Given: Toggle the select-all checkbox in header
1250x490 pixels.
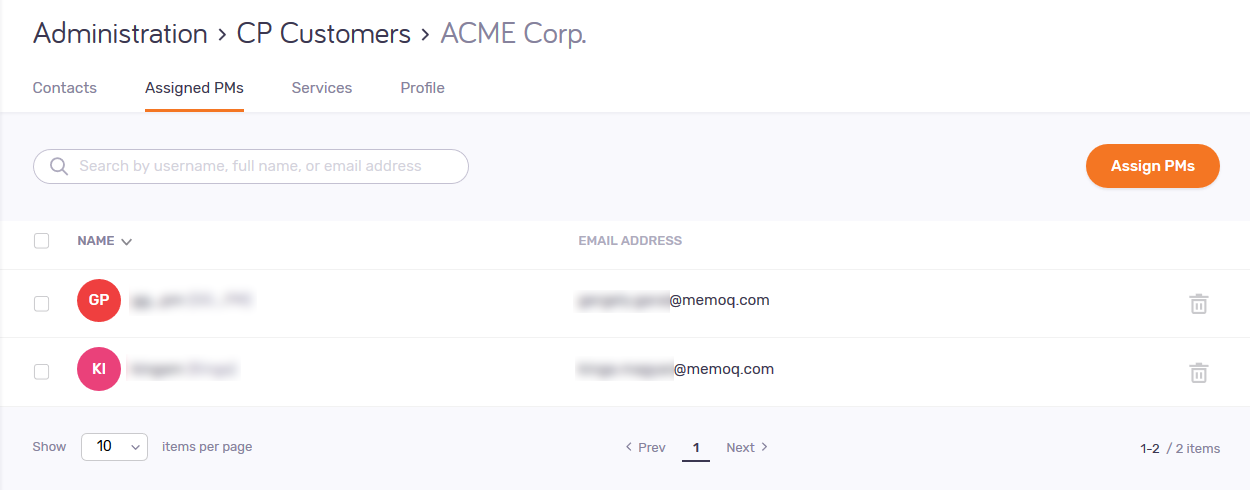Looking at the screenshot, I should 41,241.
